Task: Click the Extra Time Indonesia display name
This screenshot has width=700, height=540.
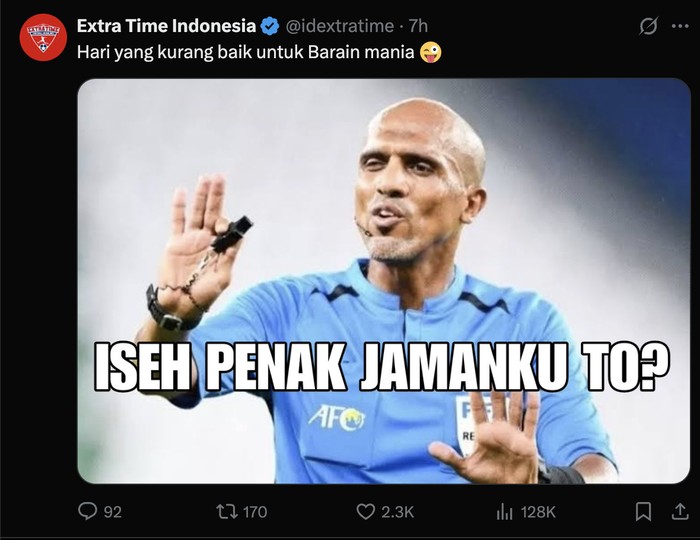Action: point(166,26)
